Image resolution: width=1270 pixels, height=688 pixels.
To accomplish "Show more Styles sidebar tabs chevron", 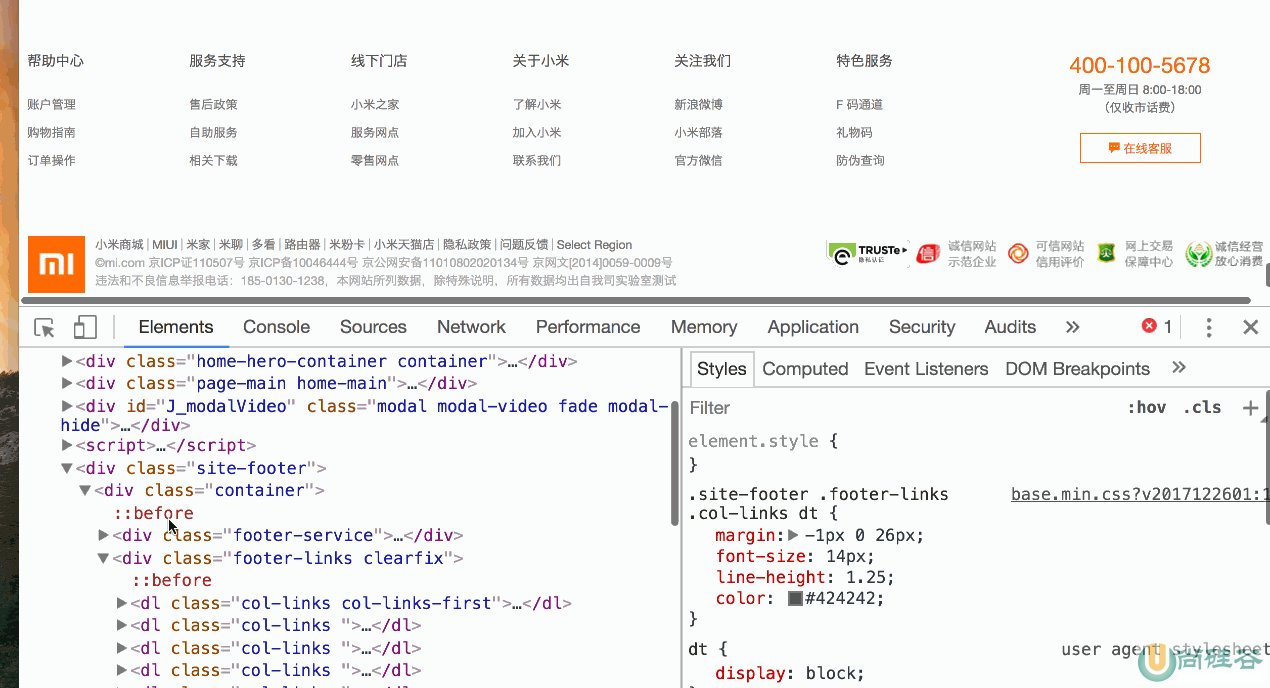I will pyautogui.click(x=1179, y=368).
